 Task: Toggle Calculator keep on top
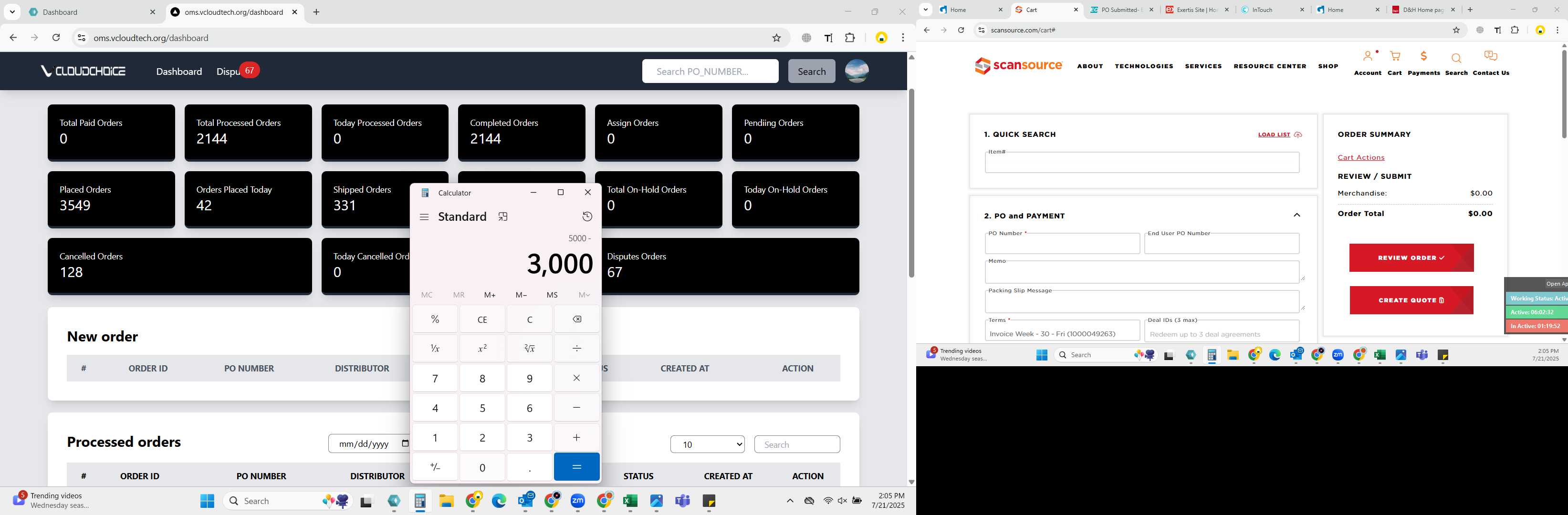point(503,217)
